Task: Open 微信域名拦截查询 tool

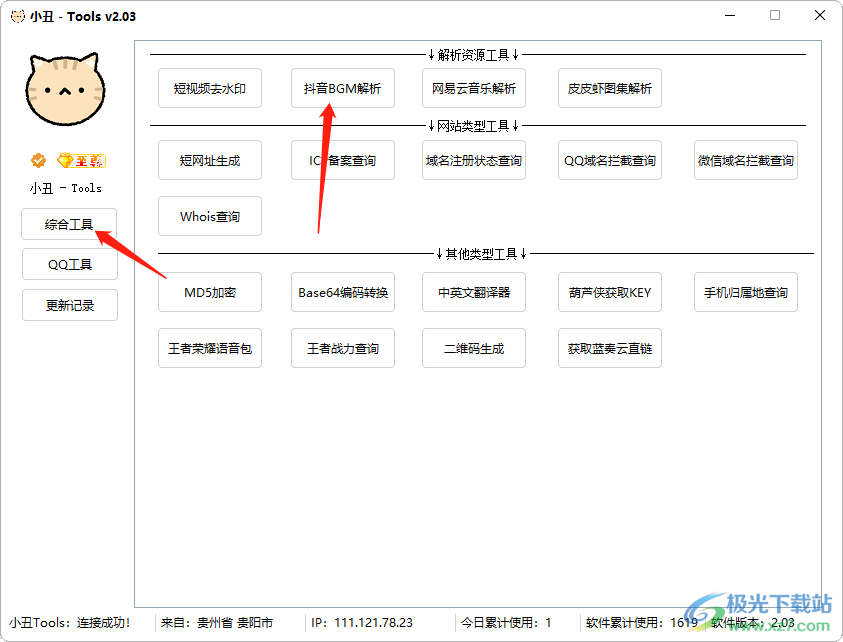Action: 746,160
